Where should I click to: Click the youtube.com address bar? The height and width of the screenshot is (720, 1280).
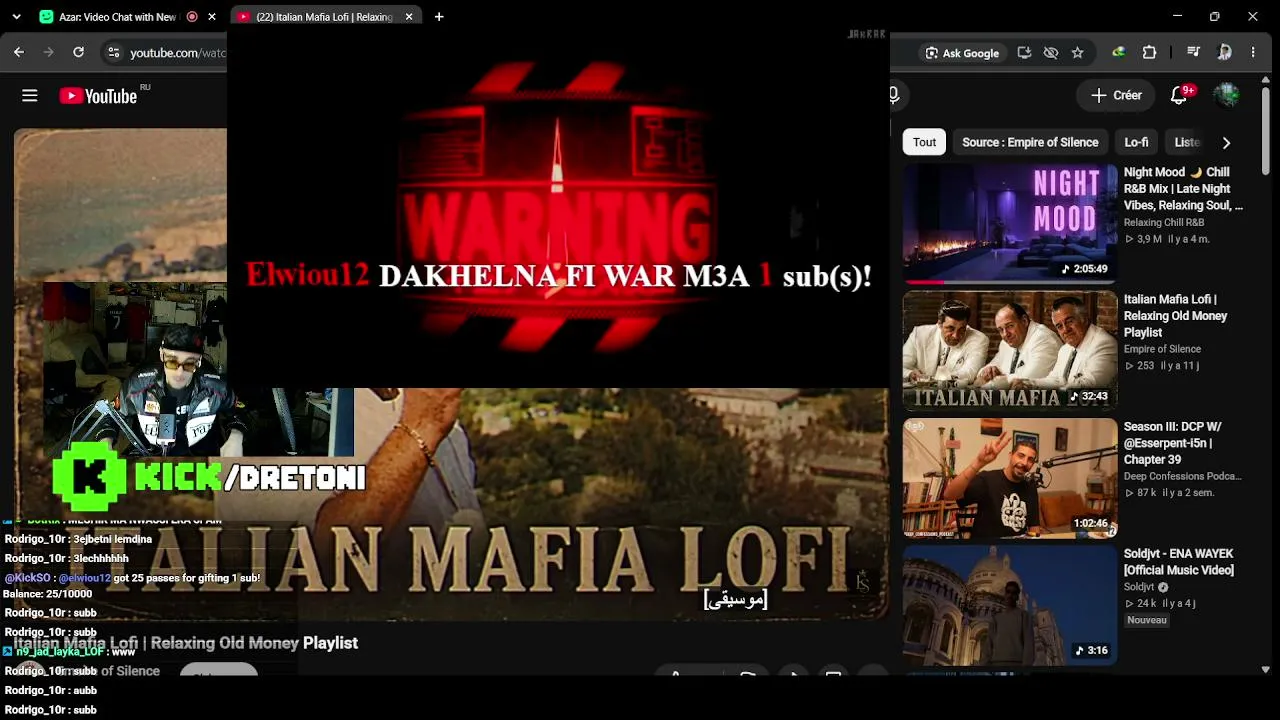tap(177, 53)
